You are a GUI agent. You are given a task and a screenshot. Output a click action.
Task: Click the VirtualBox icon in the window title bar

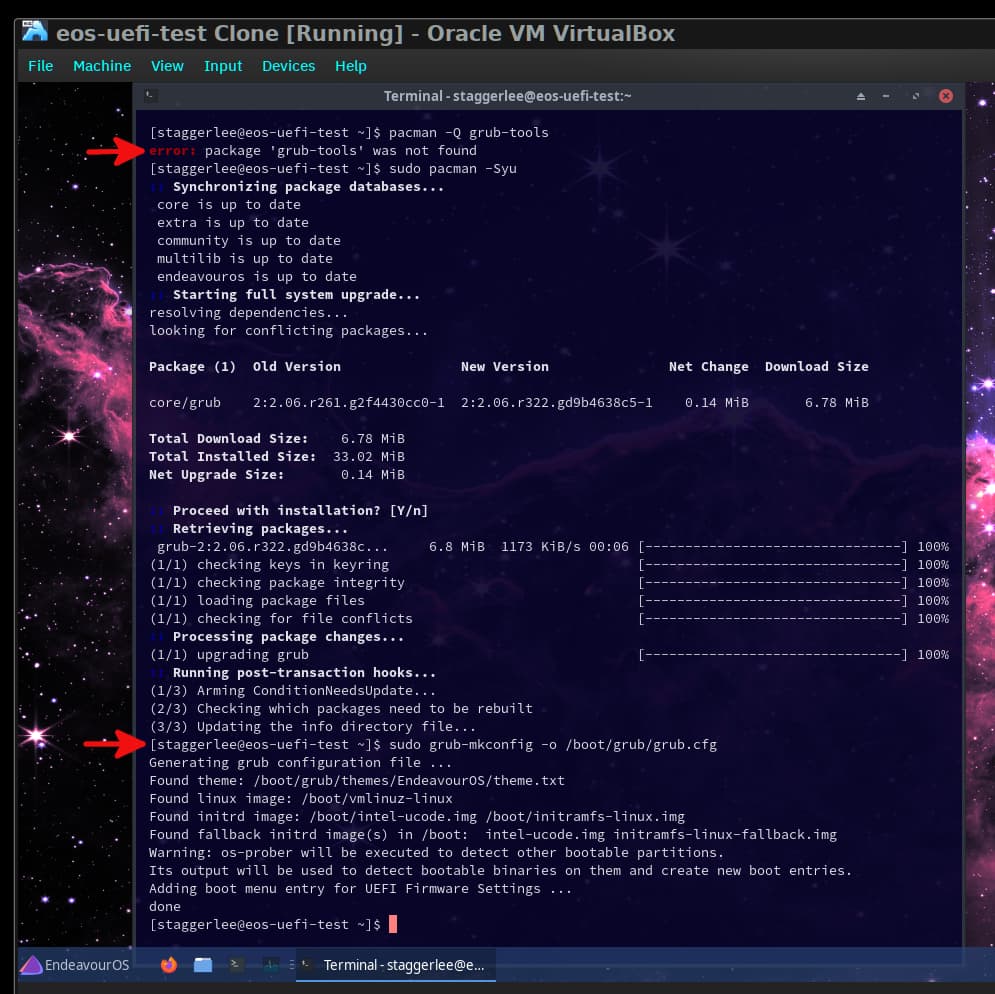pos(34,31)
